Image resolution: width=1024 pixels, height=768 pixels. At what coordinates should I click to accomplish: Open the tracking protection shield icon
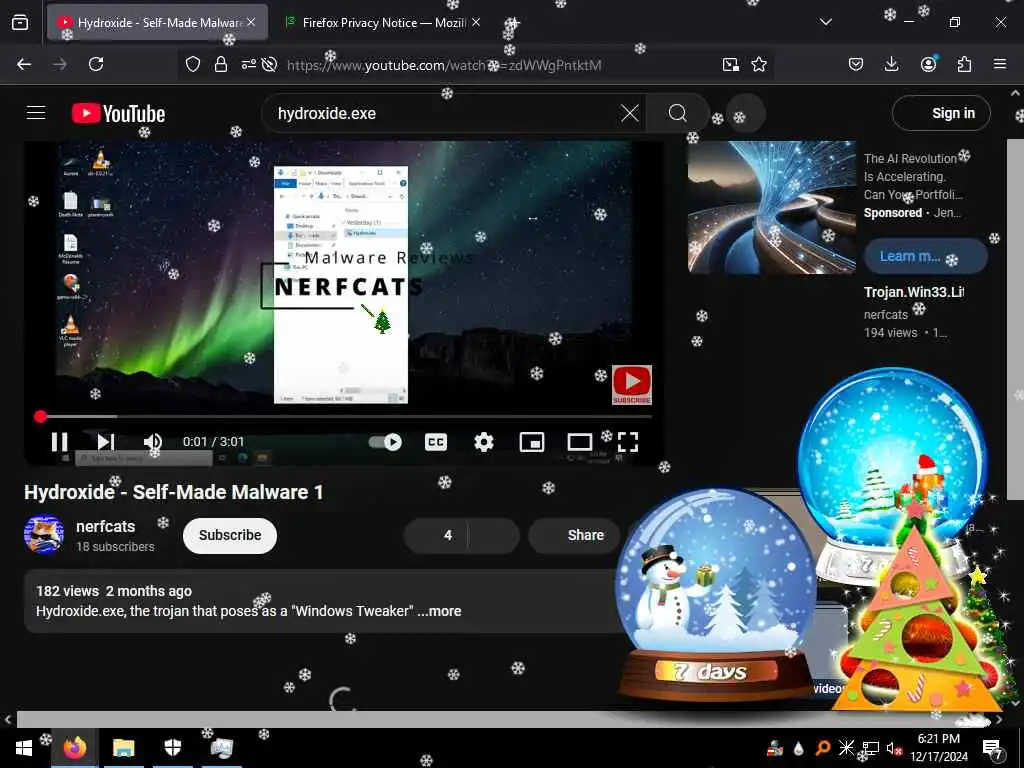pyautogui.click(x=193, y=64)
